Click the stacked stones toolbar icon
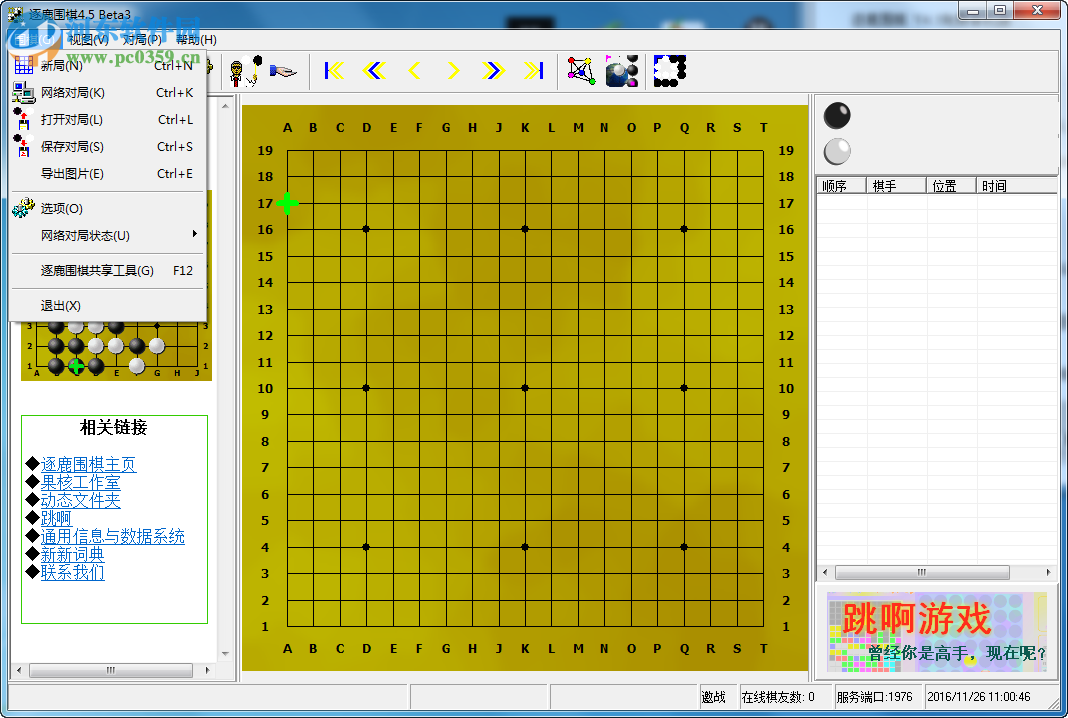 point(622,70)
